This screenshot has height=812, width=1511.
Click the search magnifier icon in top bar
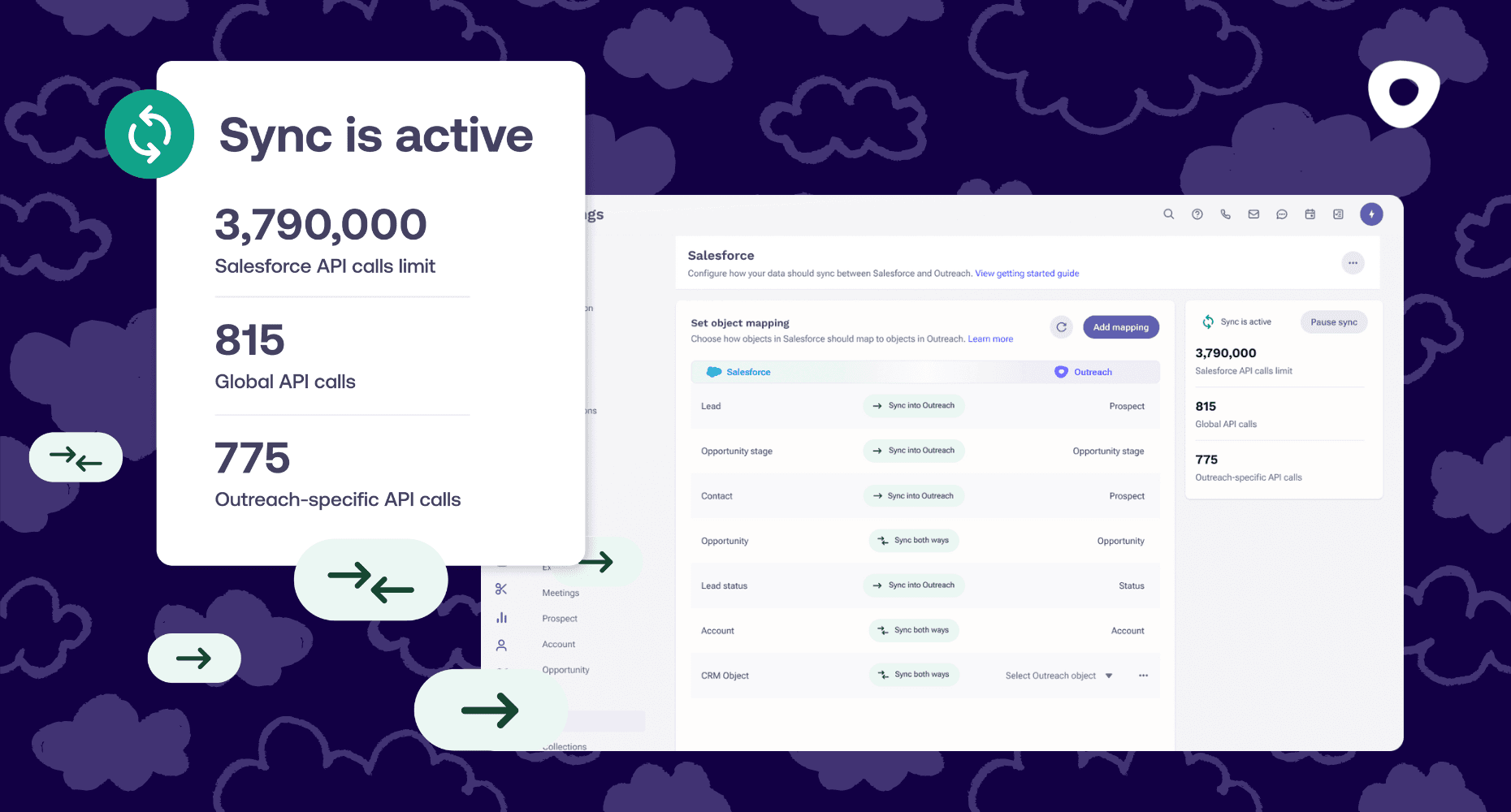tap(1168, 214)
